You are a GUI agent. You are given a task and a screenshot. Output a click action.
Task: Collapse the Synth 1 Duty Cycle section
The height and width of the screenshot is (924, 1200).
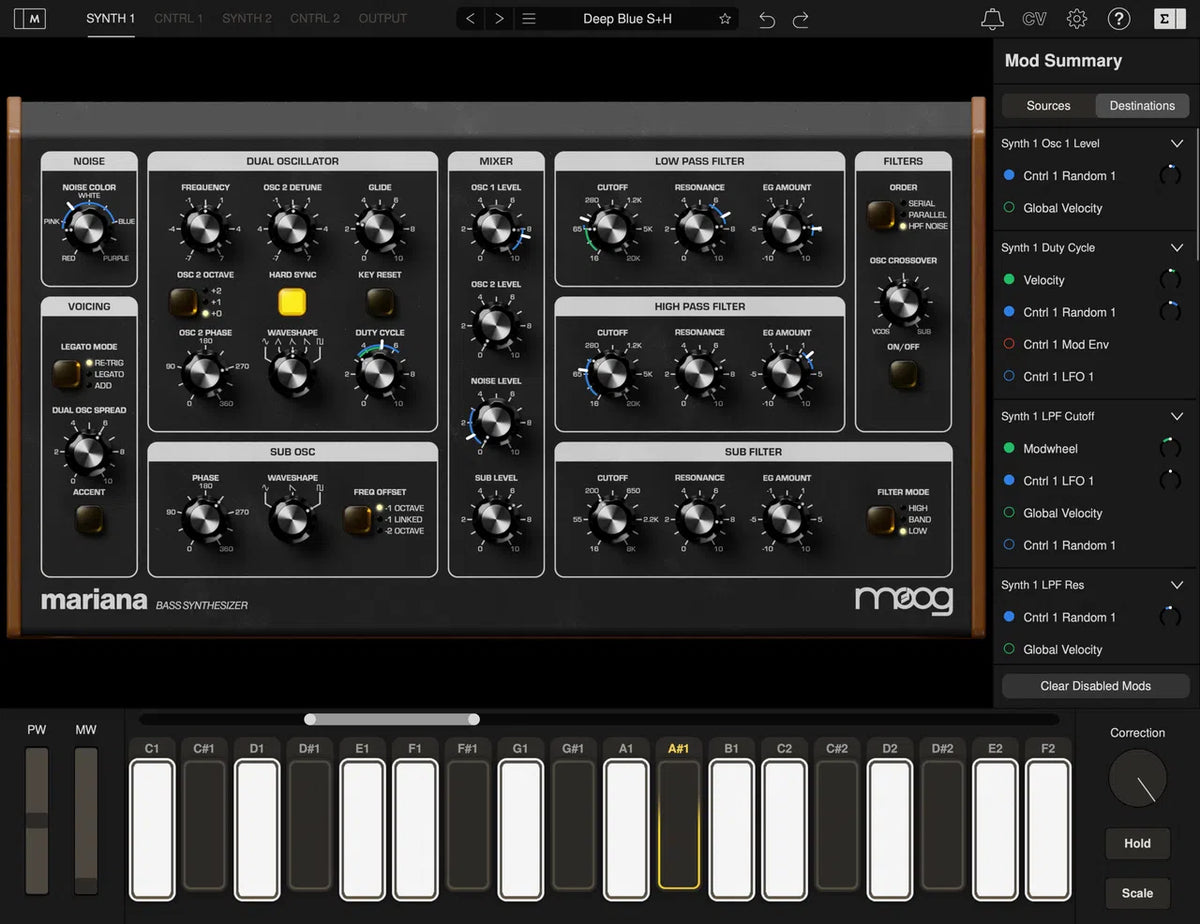[x=1176, y=247]
